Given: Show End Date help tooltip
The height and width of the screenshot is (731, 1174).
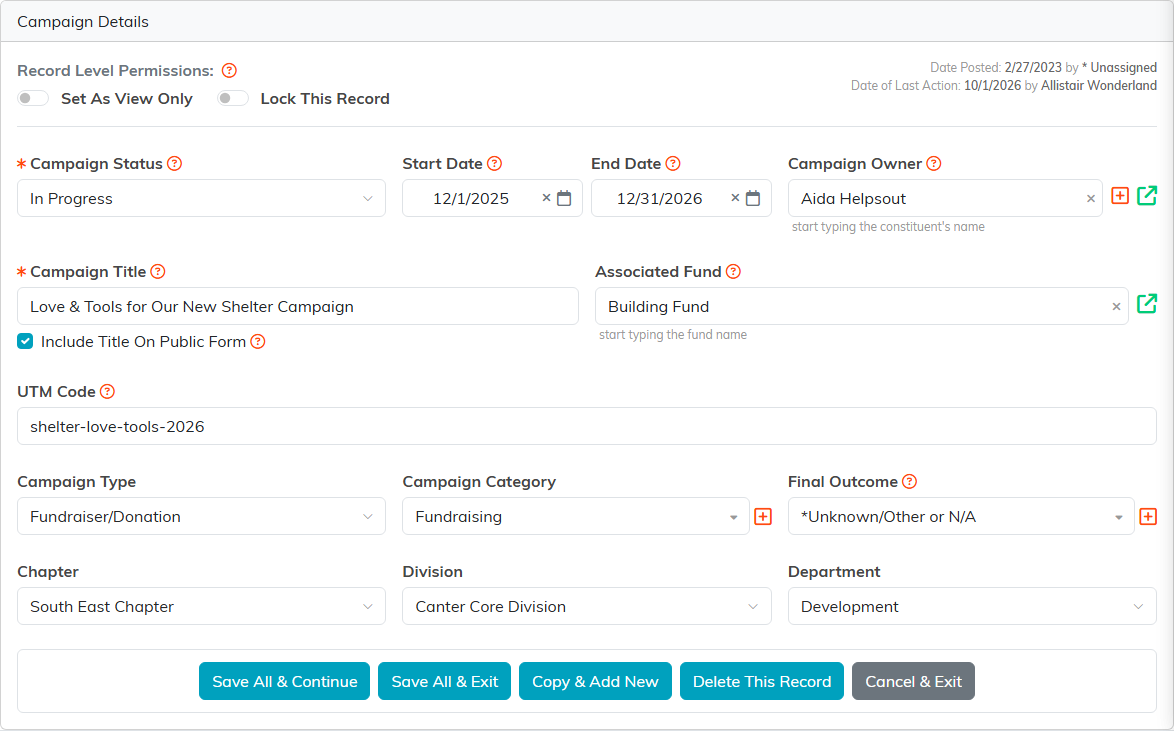Looking at the screenshot, I should (x=673, y=163).
